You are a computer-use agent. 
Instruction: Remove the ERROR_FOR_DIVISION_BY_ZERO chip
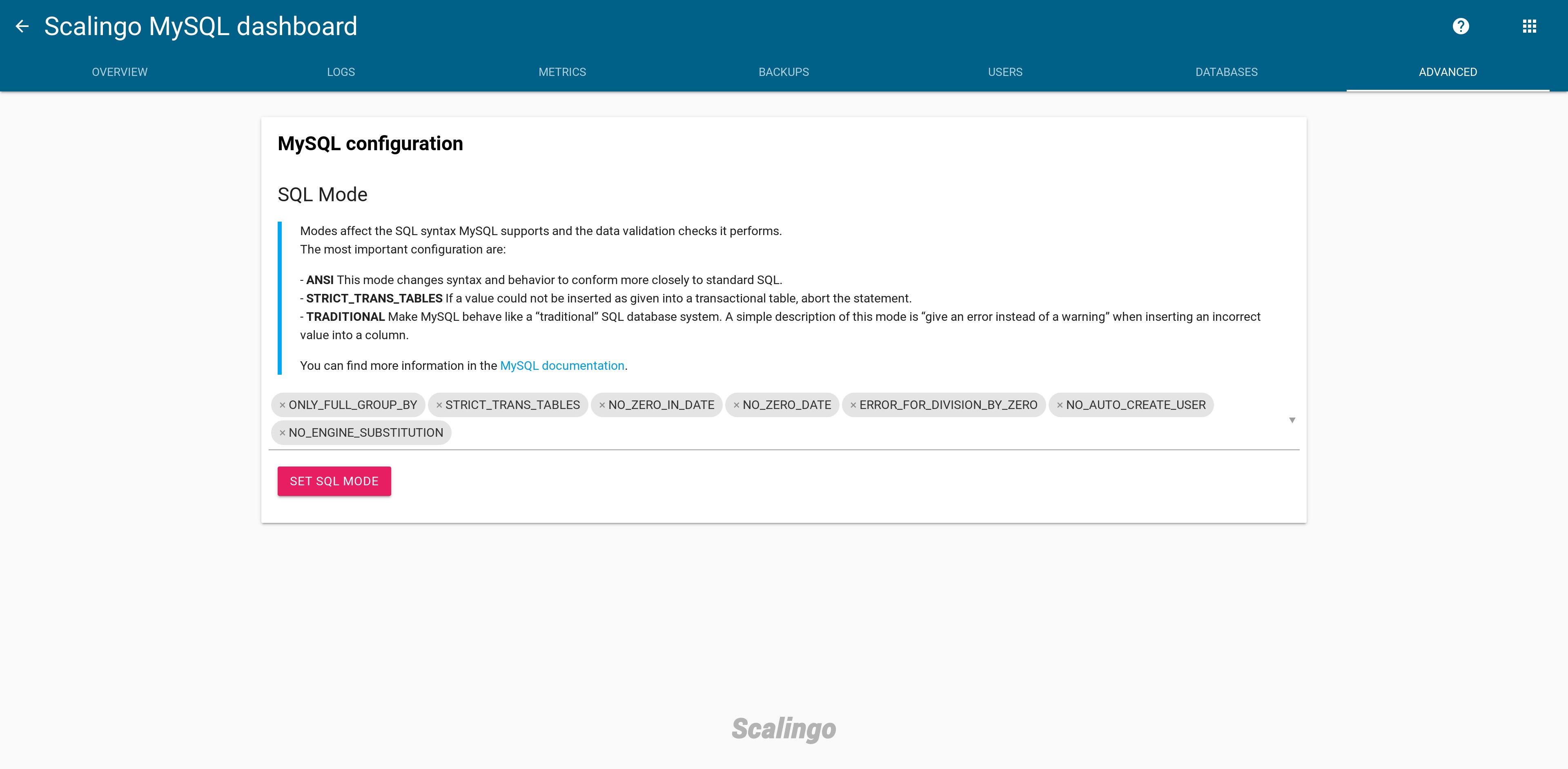tap(853, 405)
